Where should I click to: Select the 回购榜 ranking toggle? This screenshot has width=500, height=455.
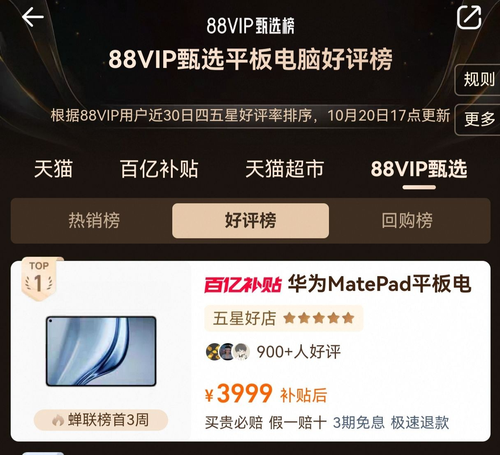(x=407, y=220)
